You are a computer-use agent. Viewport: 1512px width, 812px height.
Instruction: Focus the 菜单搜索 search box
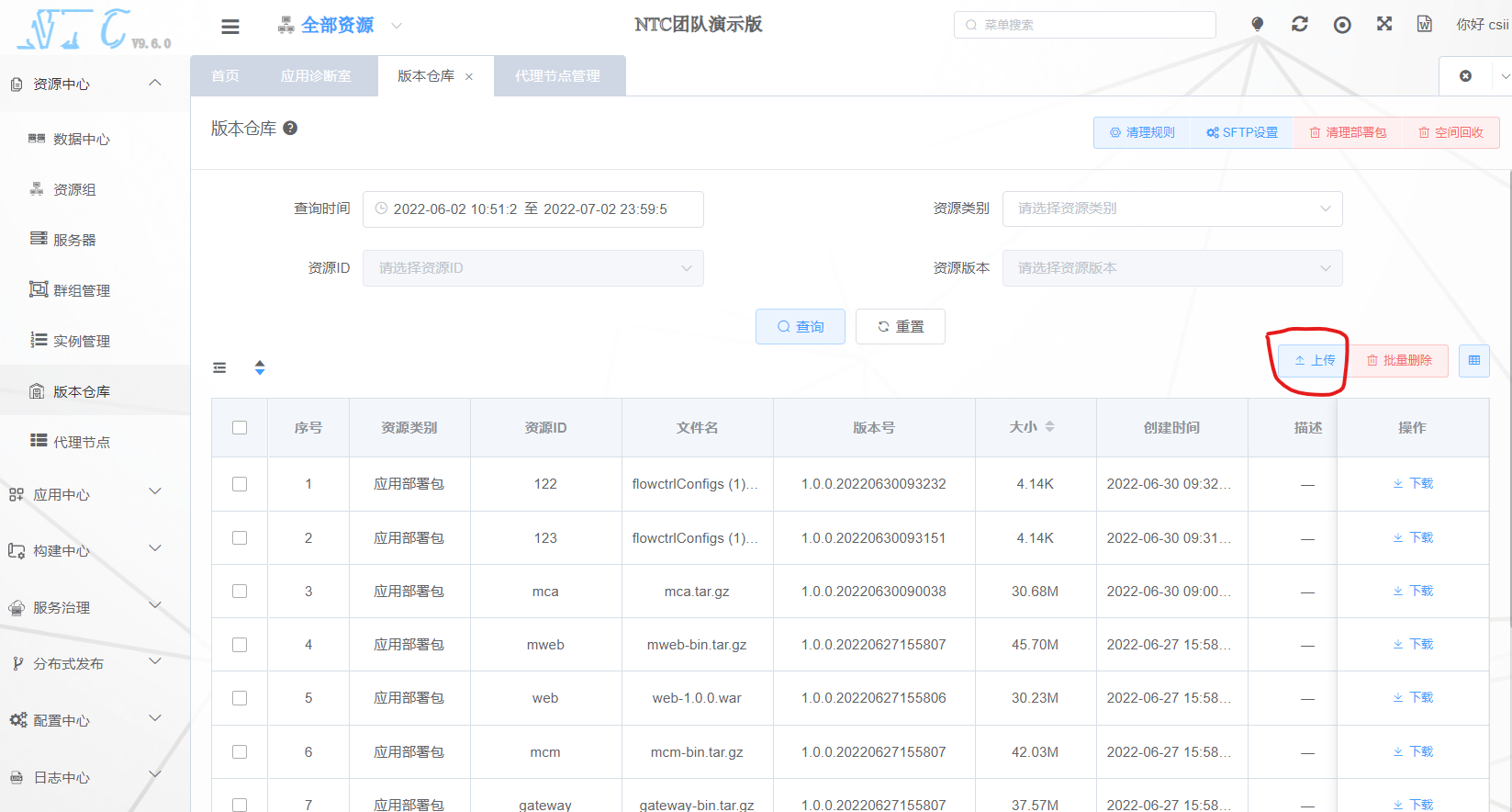(x=1085, y=25)
